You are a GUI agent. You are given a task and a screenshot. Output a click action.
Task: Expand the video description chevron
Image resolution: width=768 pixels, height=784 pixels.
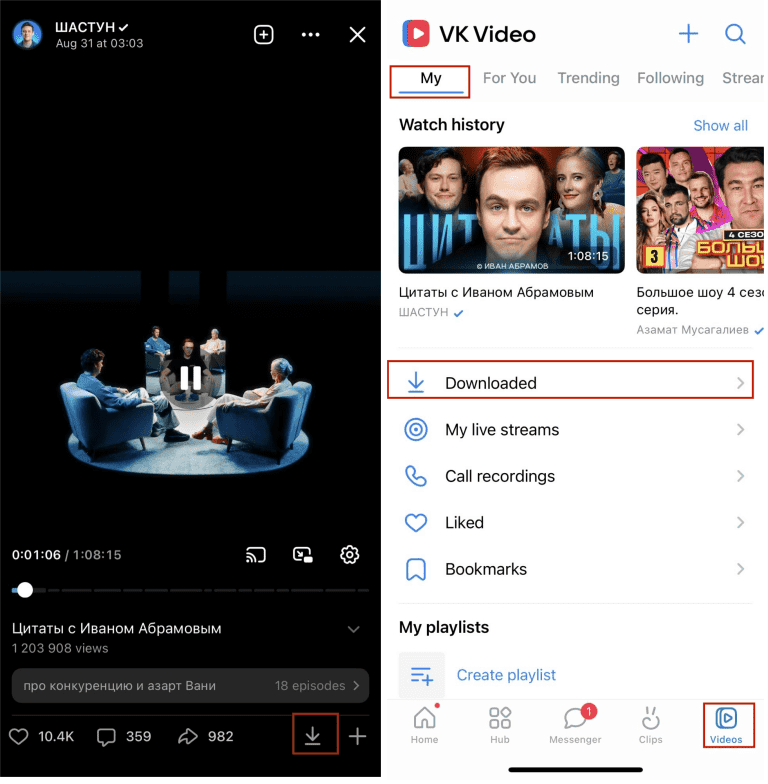tap(353, 629)
